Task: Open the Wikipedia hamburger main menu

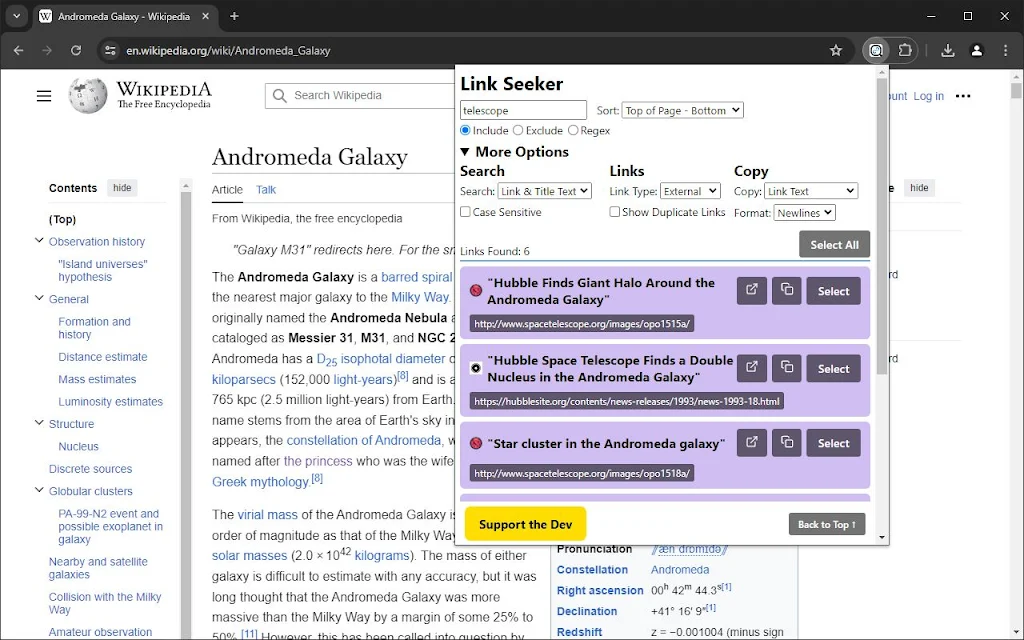Action: (x=44, y=97)
